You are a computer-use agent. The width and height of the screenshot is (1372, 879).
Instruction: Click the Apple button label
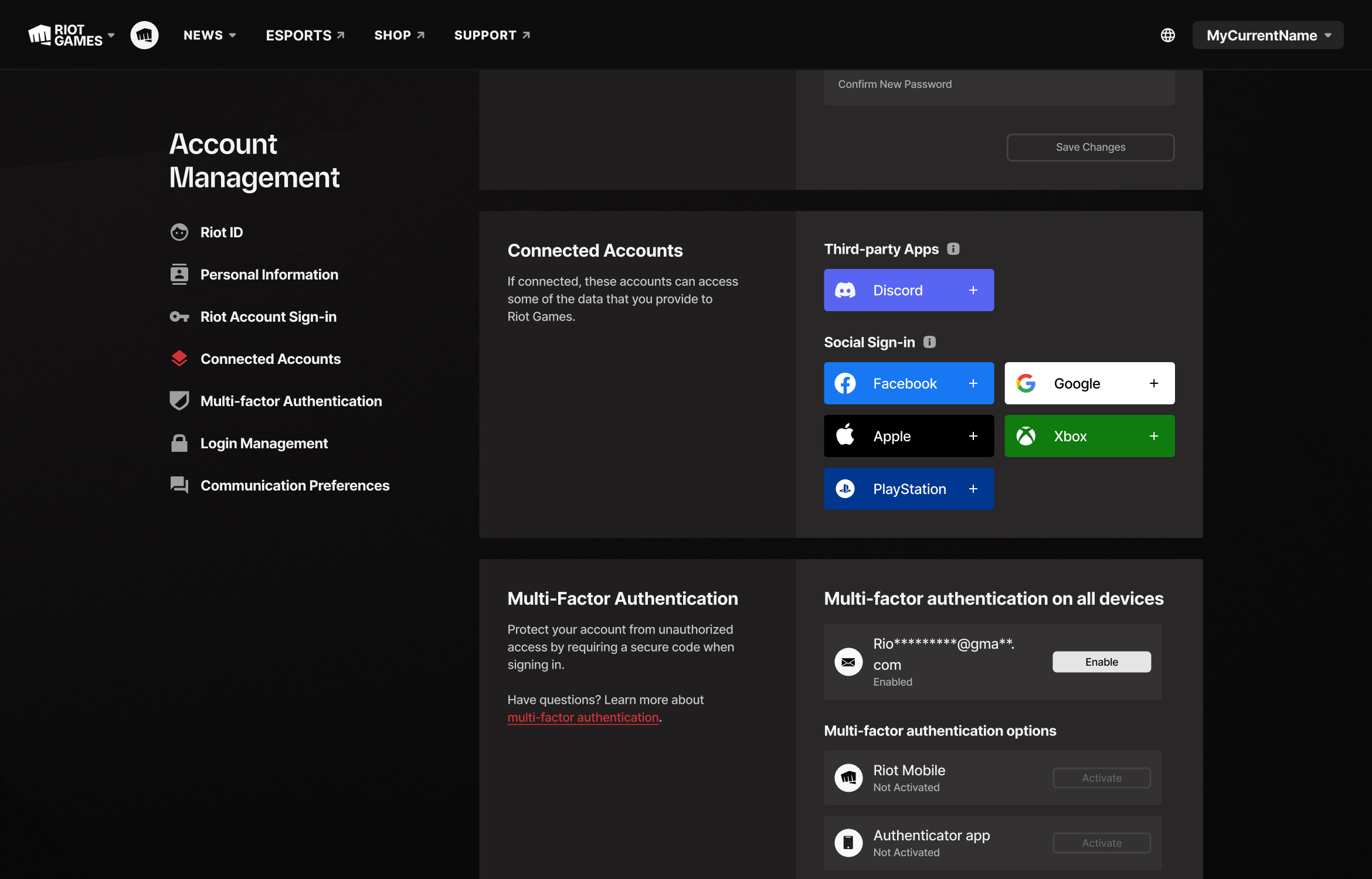pos(892,436)
